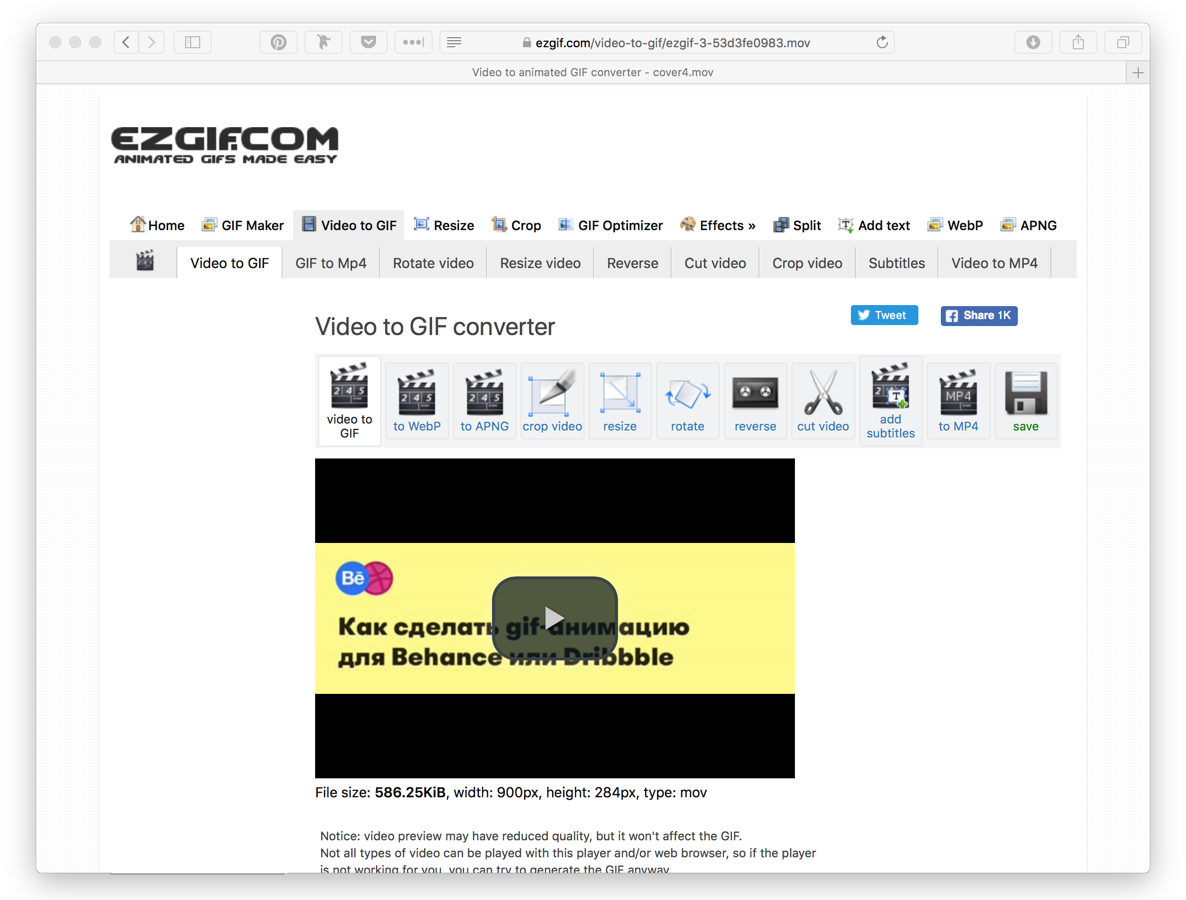The image size is (1186, 900).
Task: Switch to Rotate video tab
Action: (x=433, y=262)
